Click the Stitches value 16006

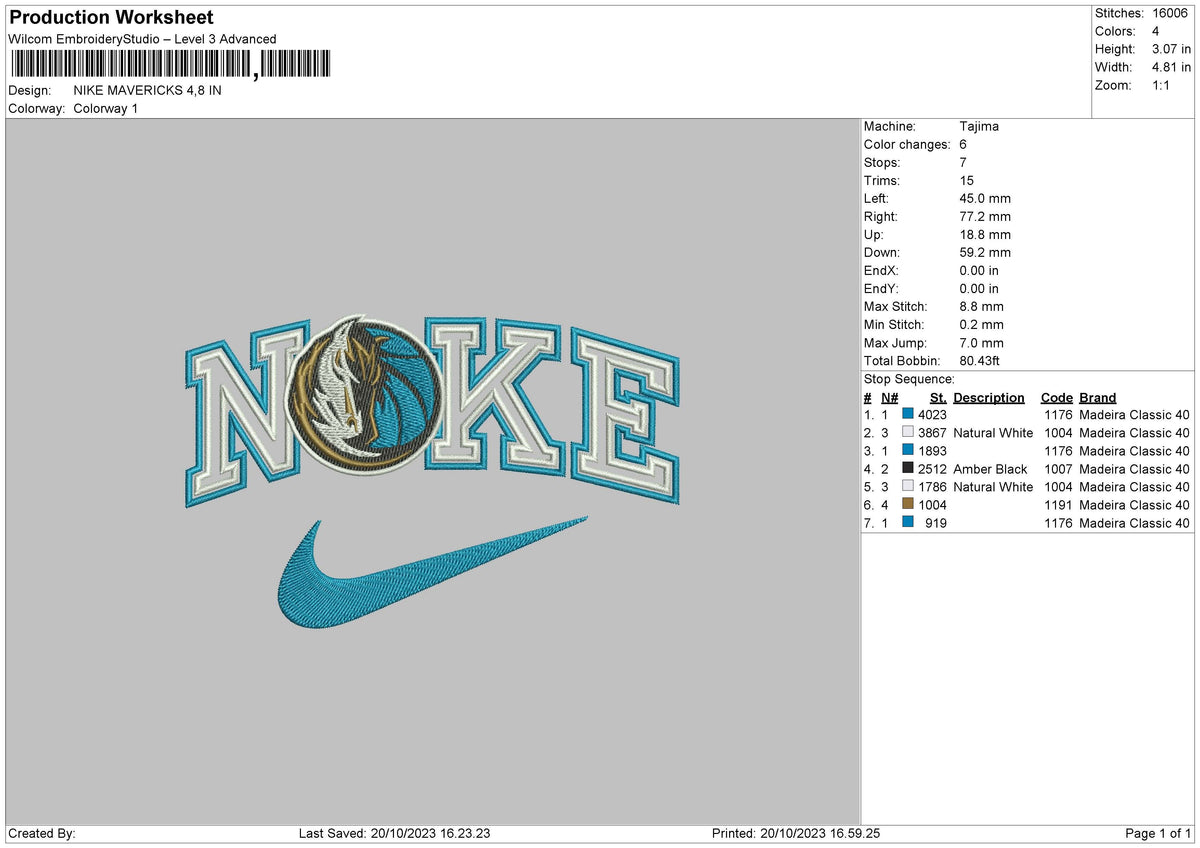coord(1172,13)
